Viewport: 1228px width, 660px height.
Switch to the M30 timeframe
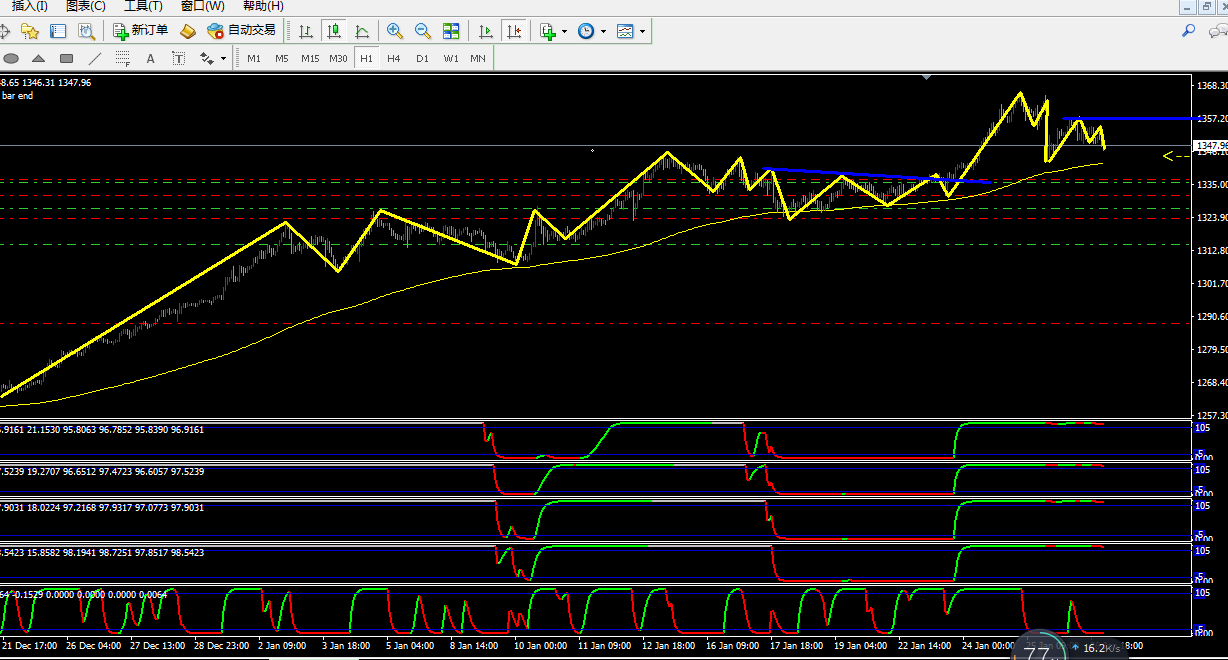(339, 58)
